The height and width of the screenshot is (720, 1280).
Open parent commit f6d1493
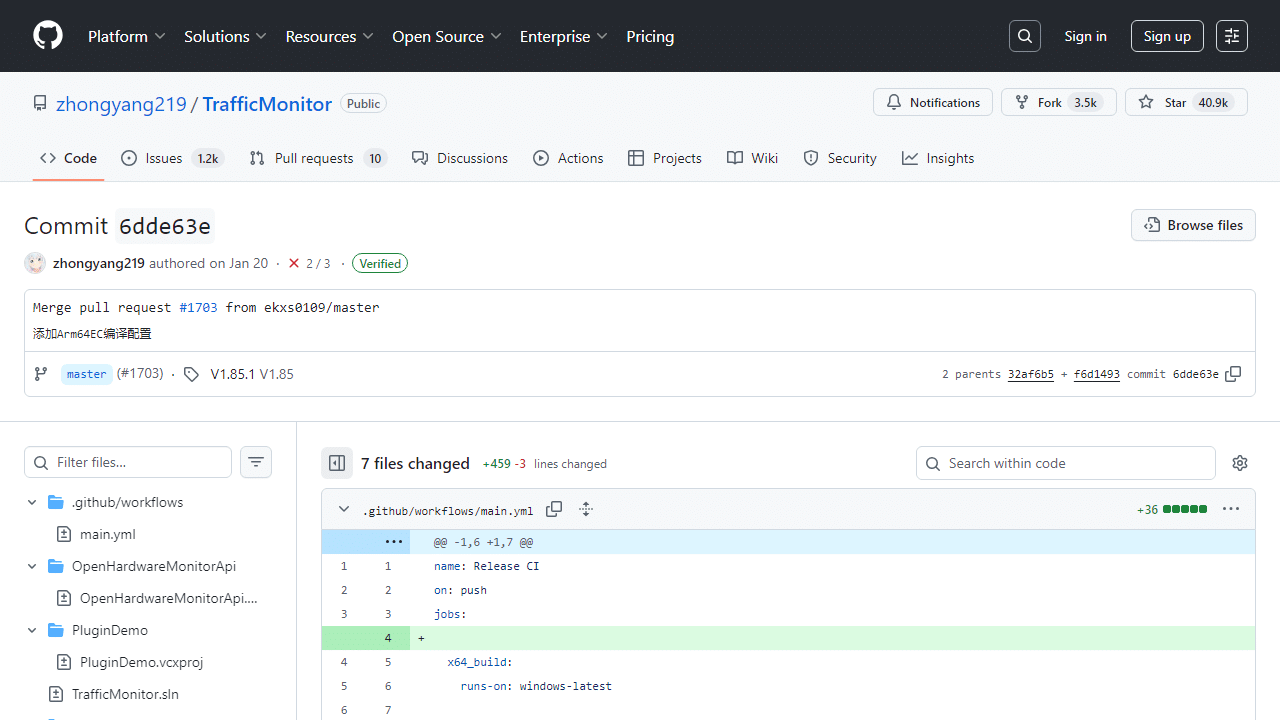(1097, 374)
